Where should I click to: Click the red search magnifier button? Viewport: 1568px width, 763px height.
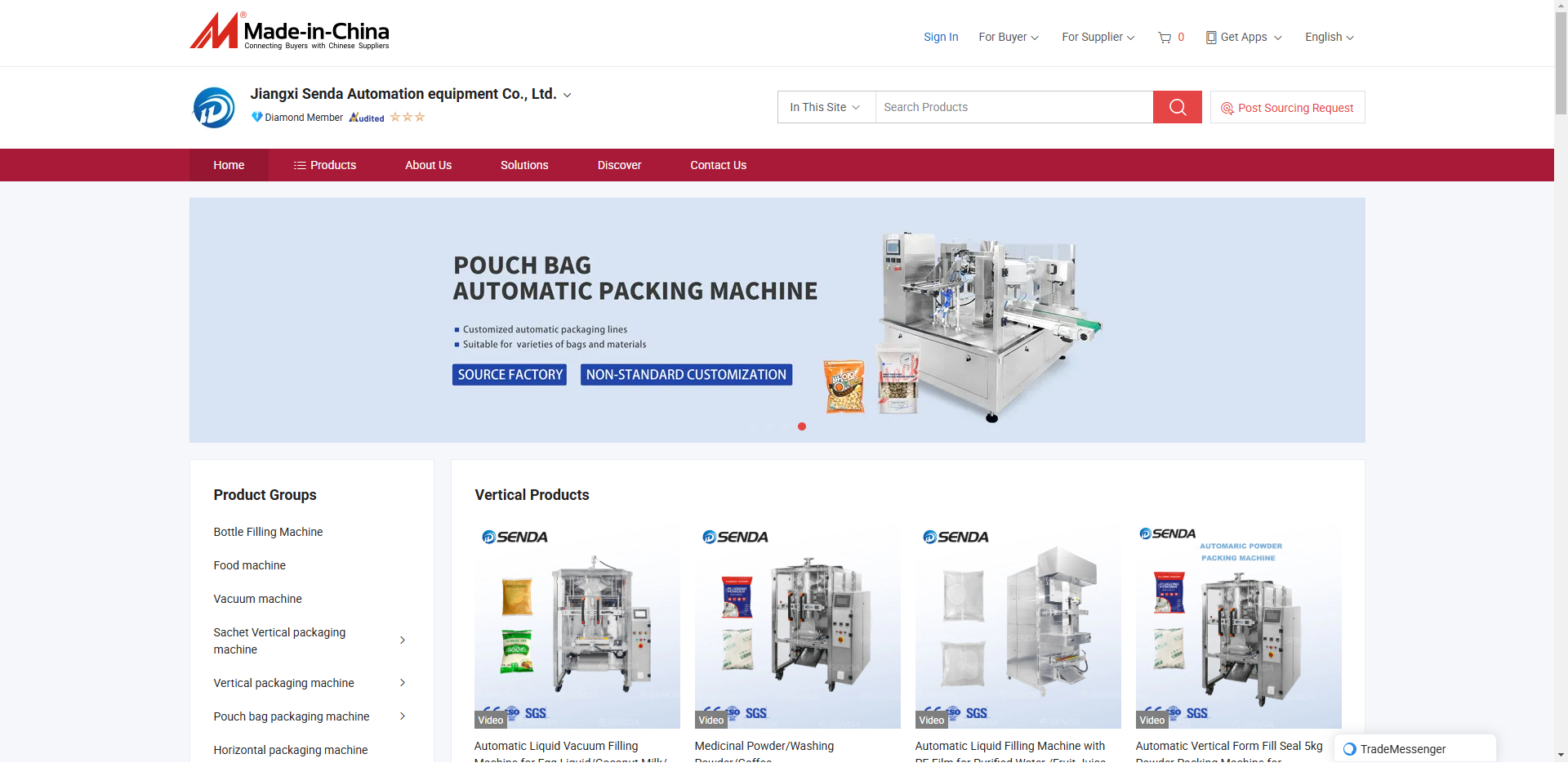click(1177, 107)
